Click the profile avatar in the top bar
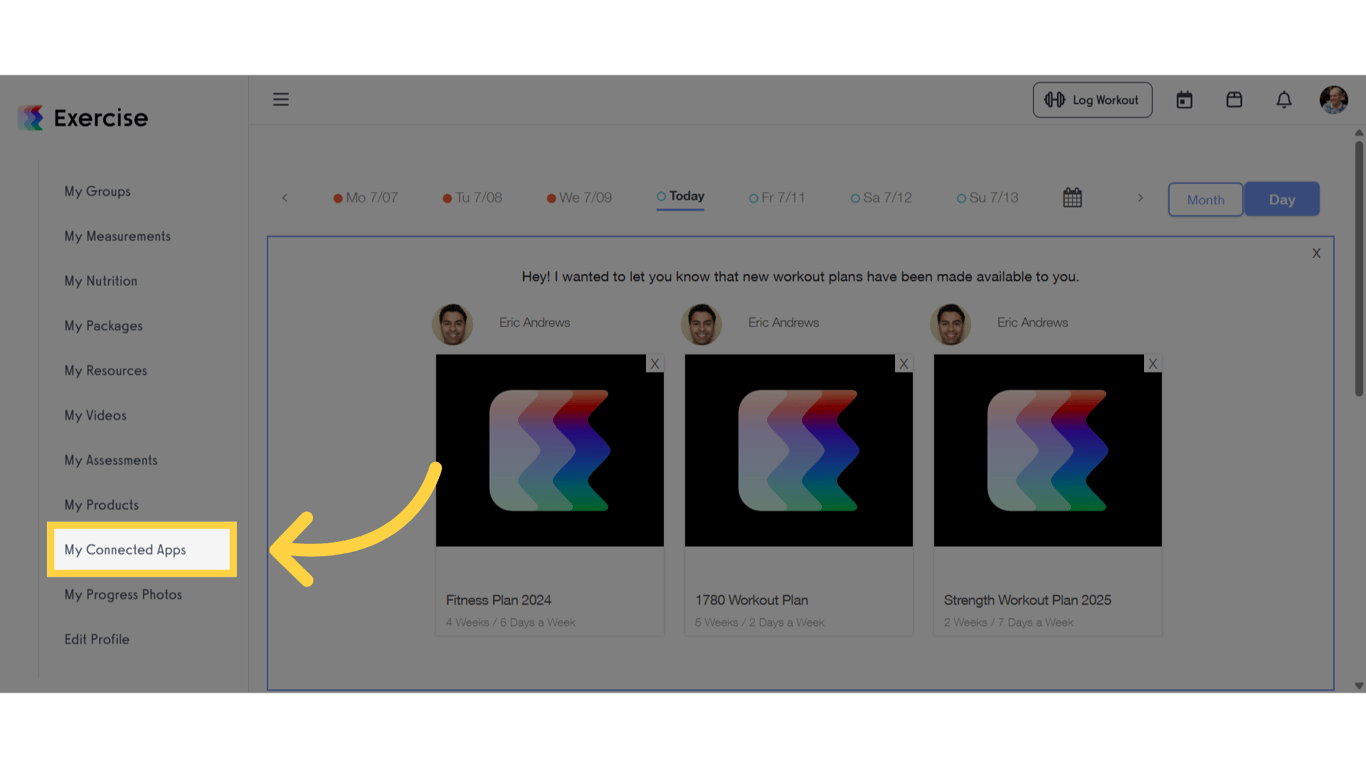The width and height of the screenshot is (1366, 768). coord(1334,99)
